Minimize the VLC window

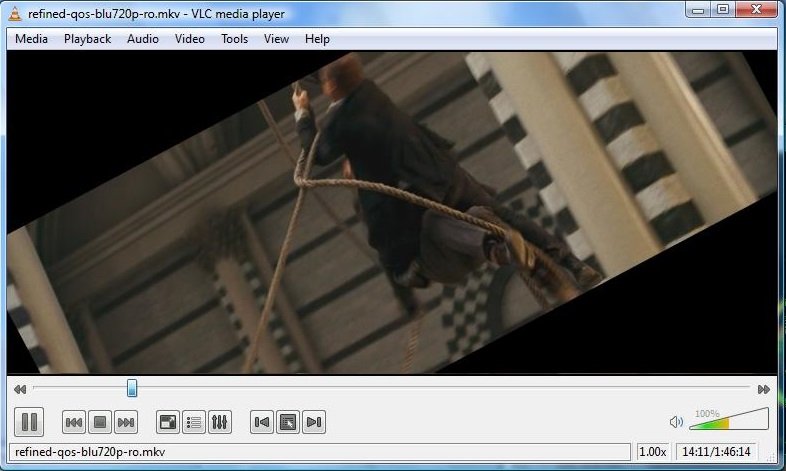click(x=698, y=10)
